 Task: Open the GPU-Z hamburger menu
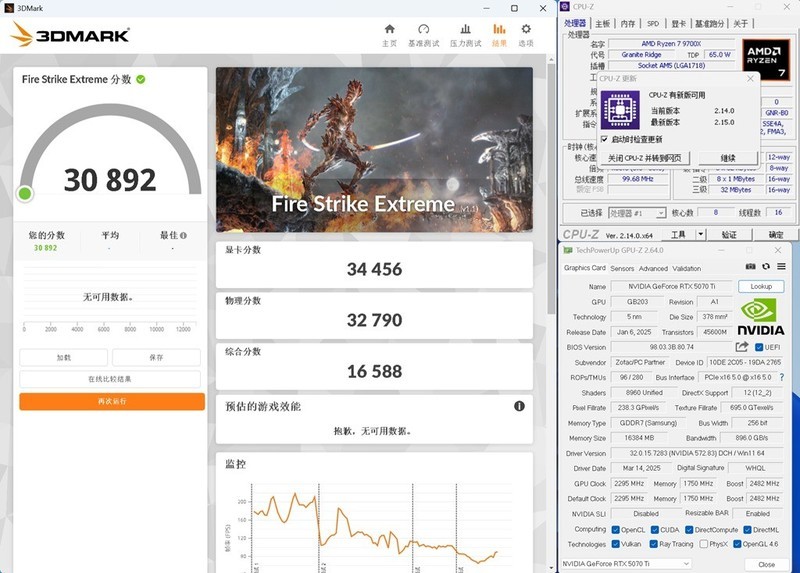(x=781, y=266)
